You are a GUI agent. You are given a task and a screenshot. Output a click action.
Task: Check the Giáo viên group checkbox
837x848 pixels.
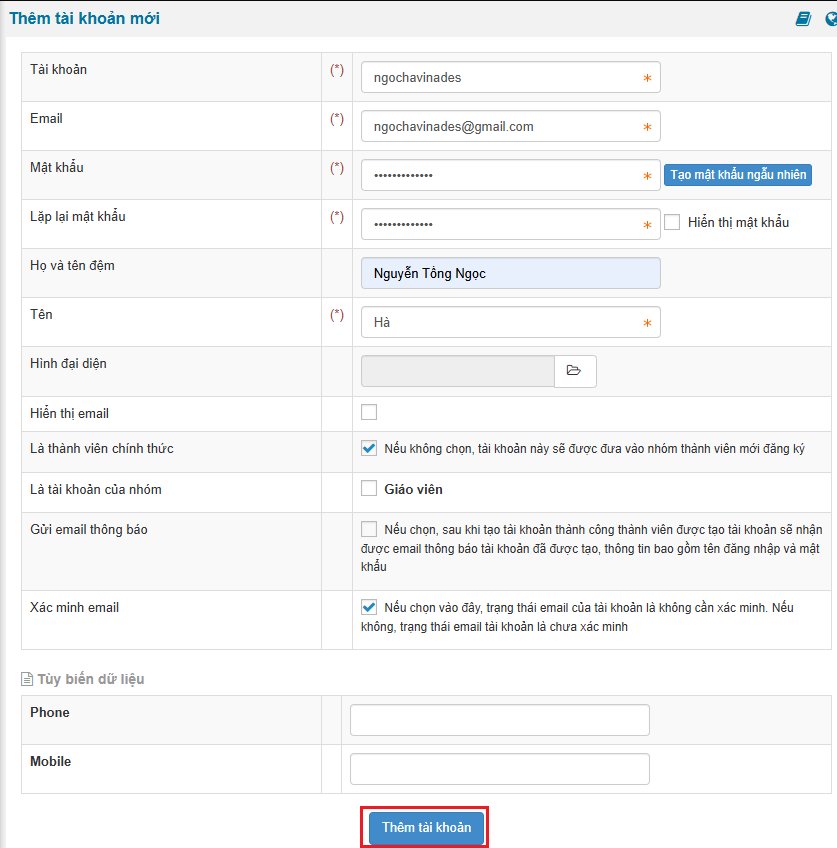[x=369, y=489]
